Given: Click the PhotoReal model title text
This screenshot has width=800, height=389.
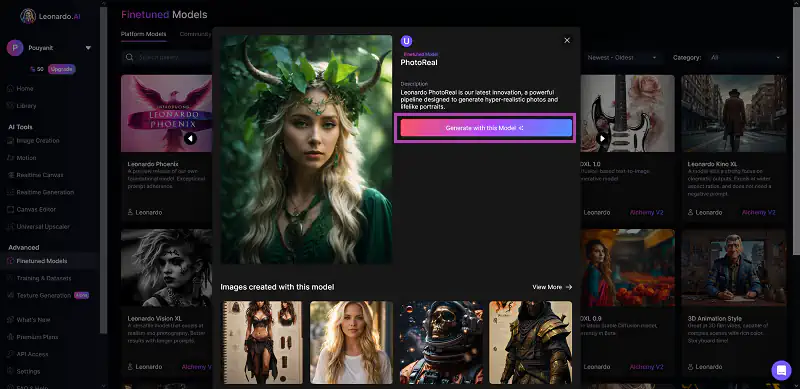Looking at the screenshot, I should (419, 63).
